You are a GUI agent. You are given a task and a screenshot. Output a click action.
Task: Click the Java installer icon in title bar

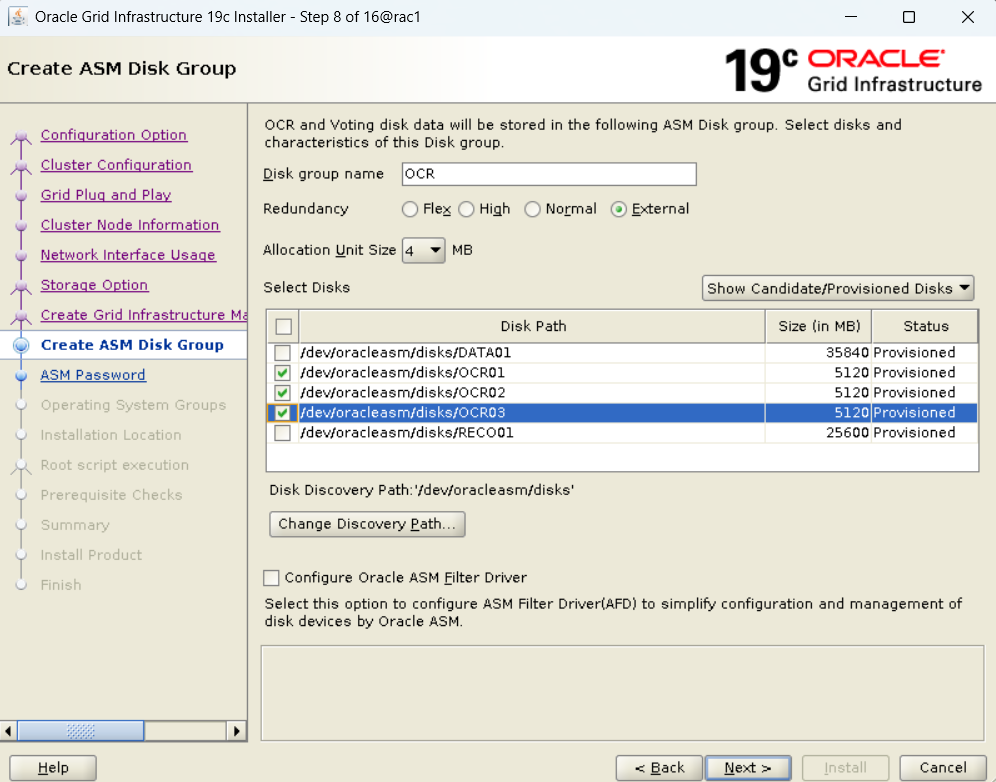17,17
